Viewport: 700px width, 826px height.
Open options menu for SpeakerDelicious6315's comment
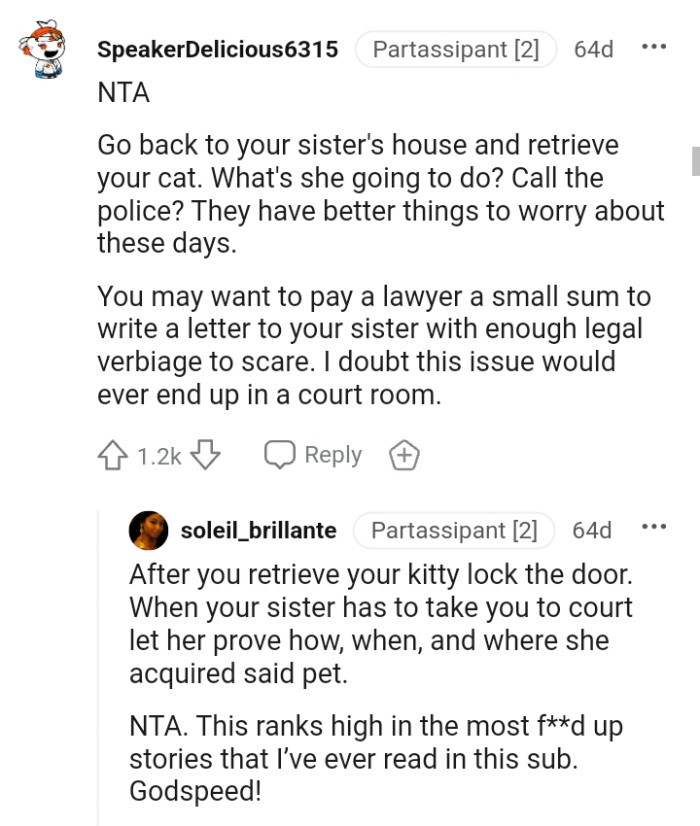[x=654, y=48]
